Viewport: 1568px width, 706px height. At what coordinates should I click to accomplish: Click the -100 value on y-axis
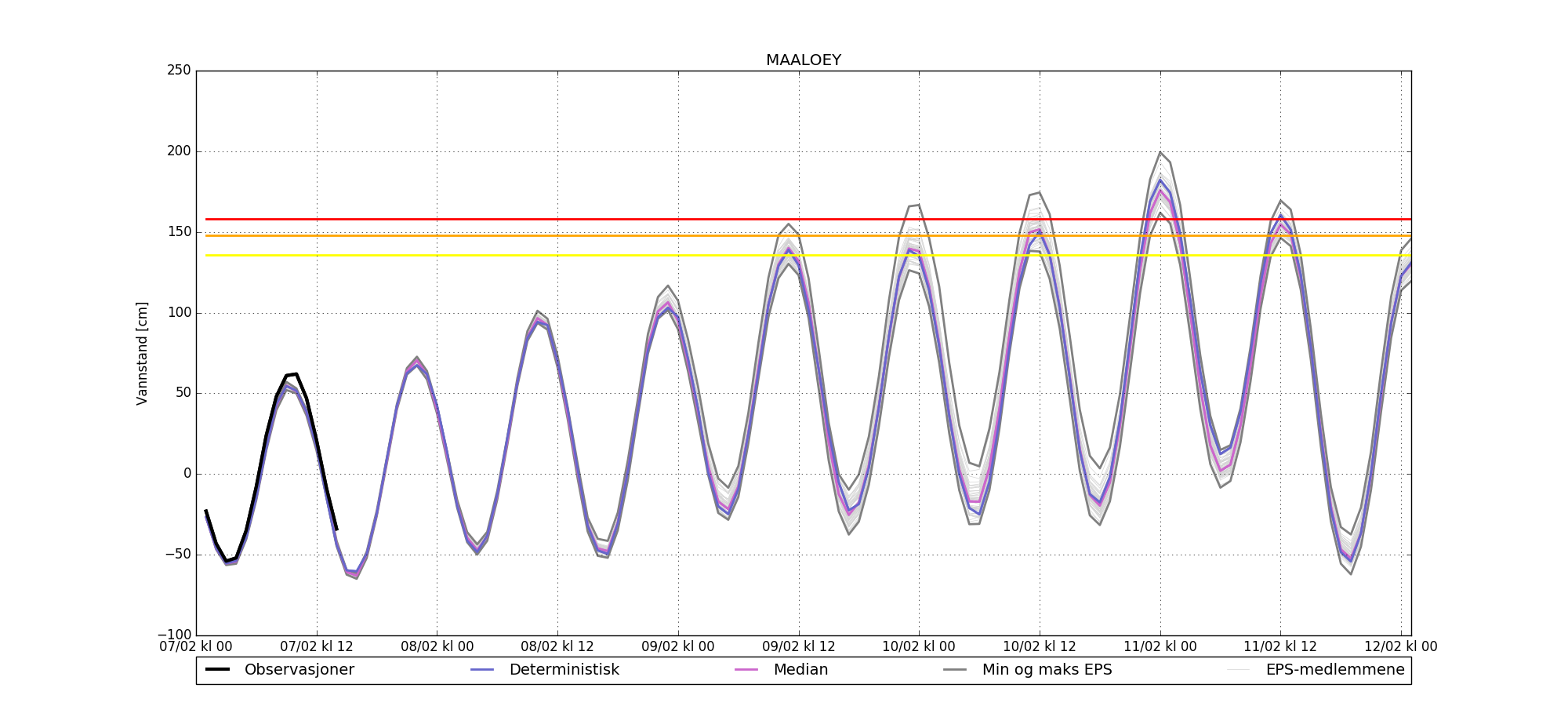click(174, 635)
